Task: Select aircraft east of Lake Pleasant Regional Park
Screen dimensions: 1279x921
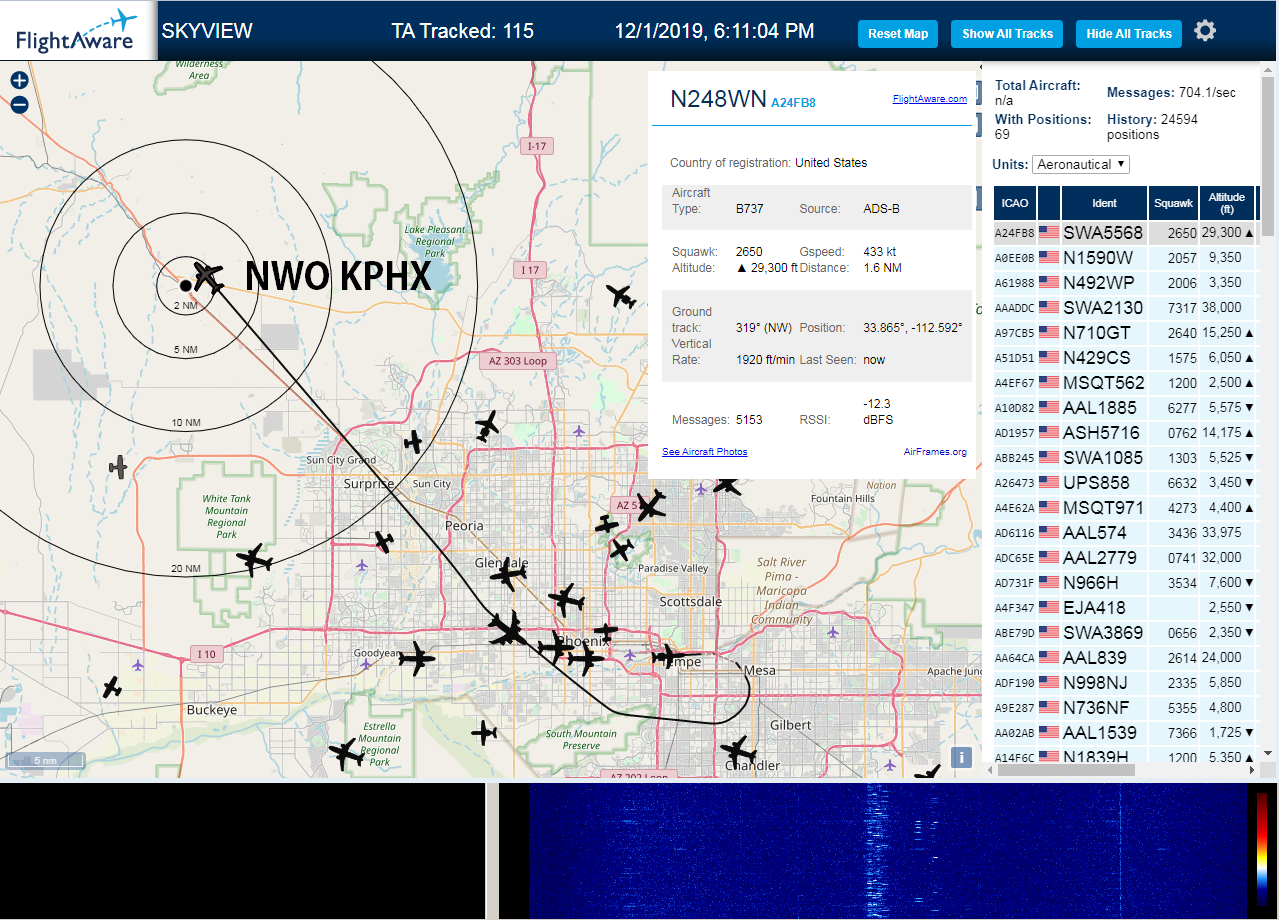Action: click(x=621, y=296)
